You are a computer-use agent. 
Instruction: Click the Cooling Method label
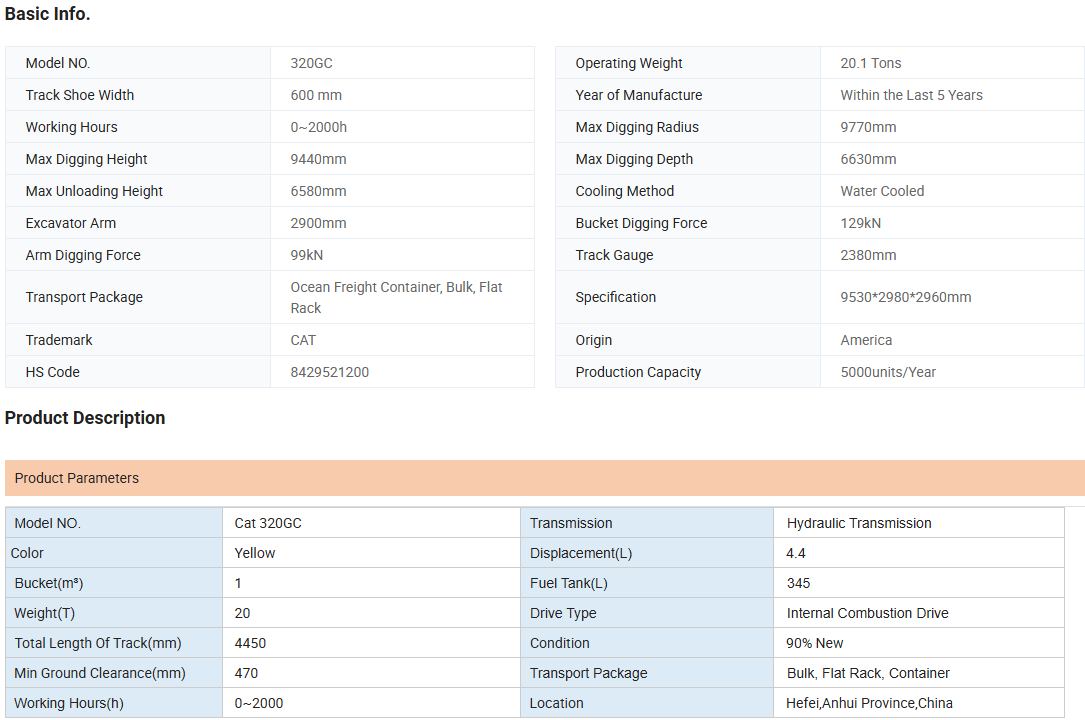(625, 191)
